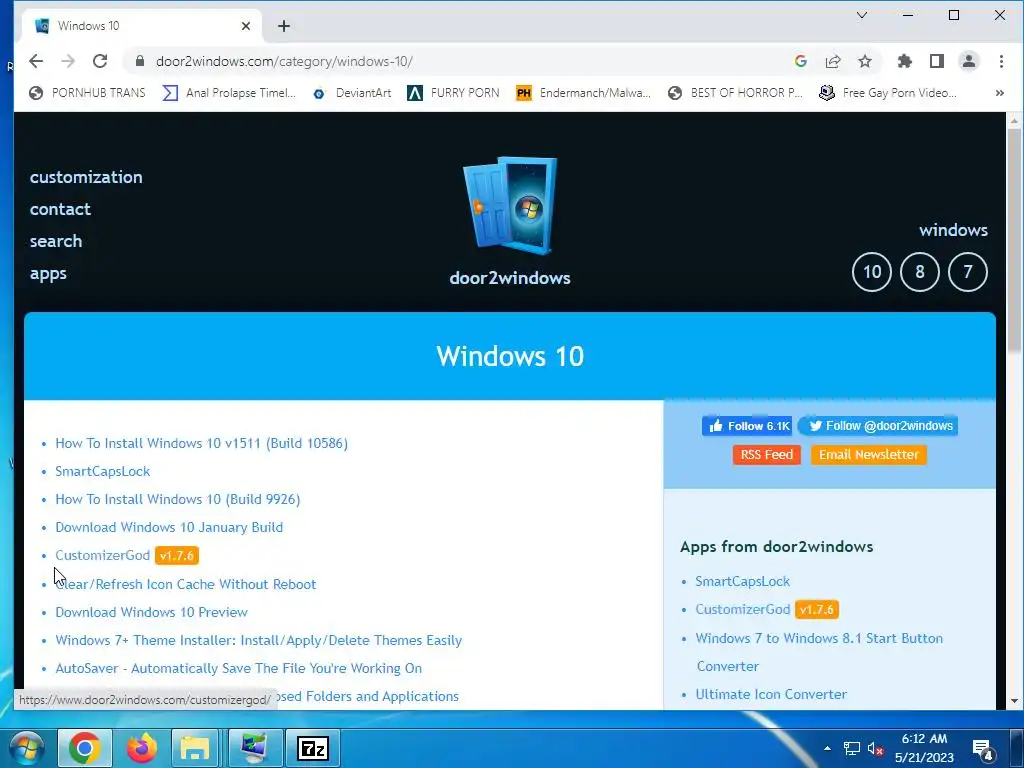Open SmartCapsLock in the main article list
This screenshot has height=768, width=1024.
103,472
